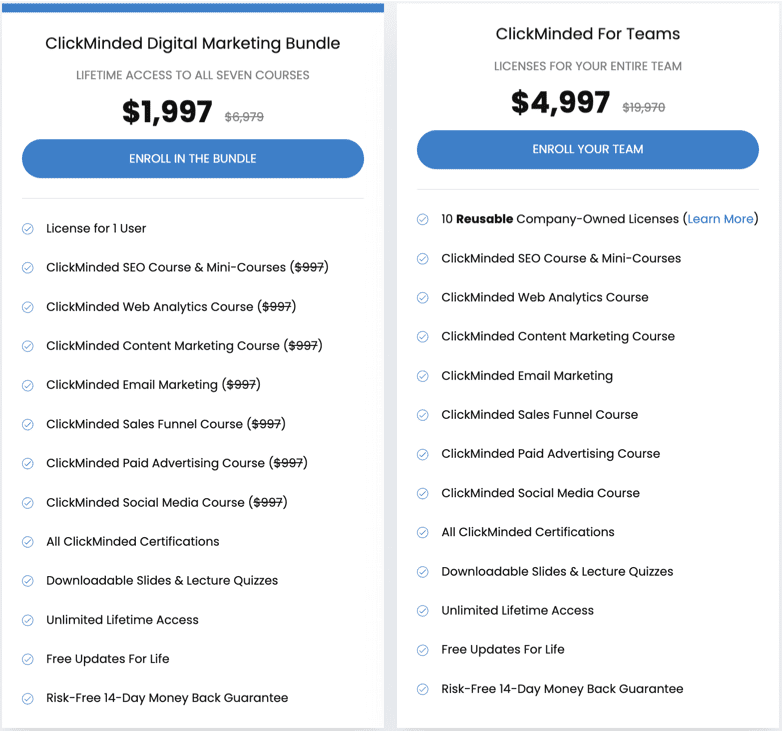Click check icon by teams Free Updates For Life
783x731 pixels.
click(423, 650)
